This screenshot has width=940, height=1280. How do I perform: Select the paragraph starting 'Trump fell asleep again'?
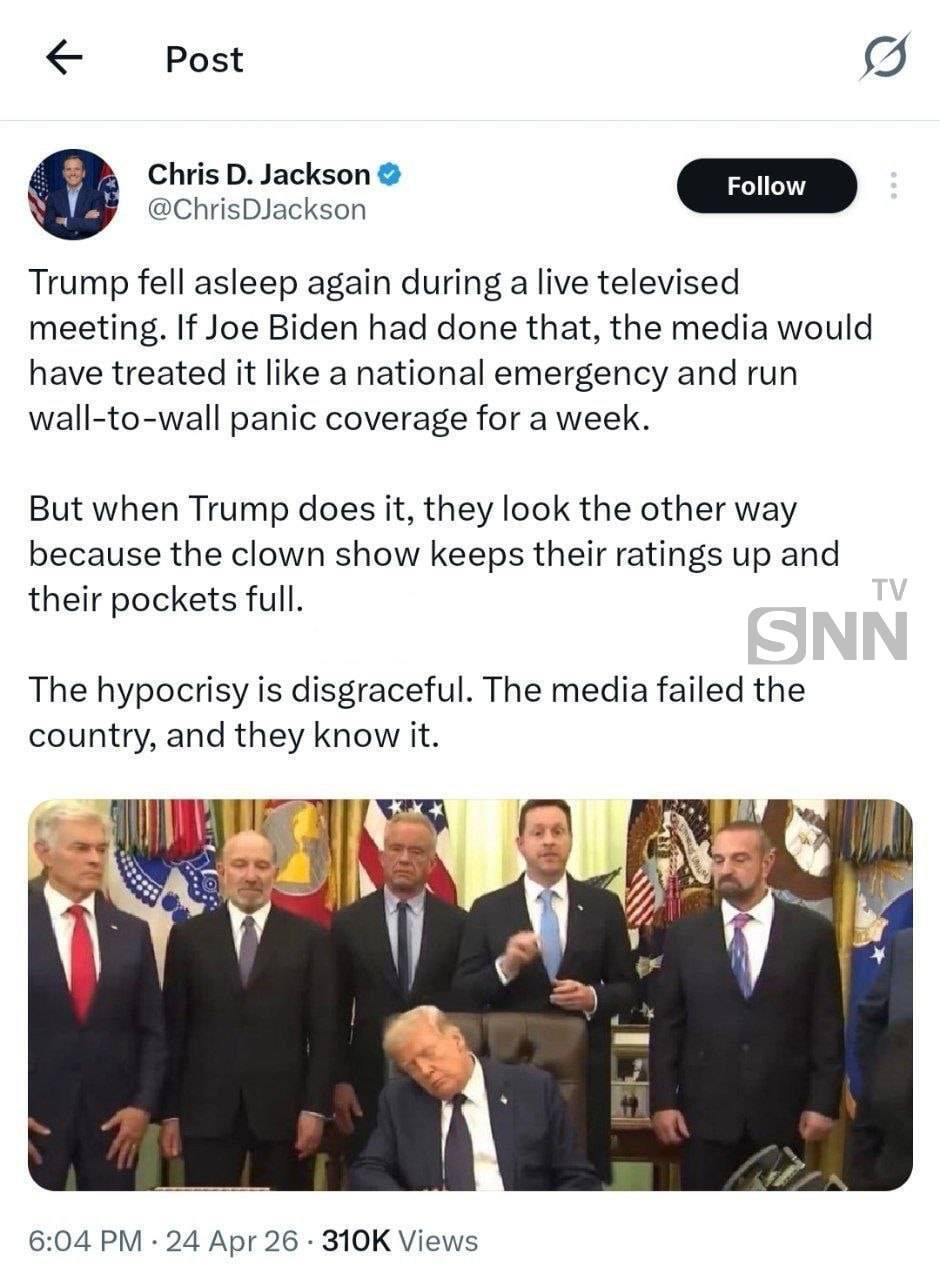(450, 350)
